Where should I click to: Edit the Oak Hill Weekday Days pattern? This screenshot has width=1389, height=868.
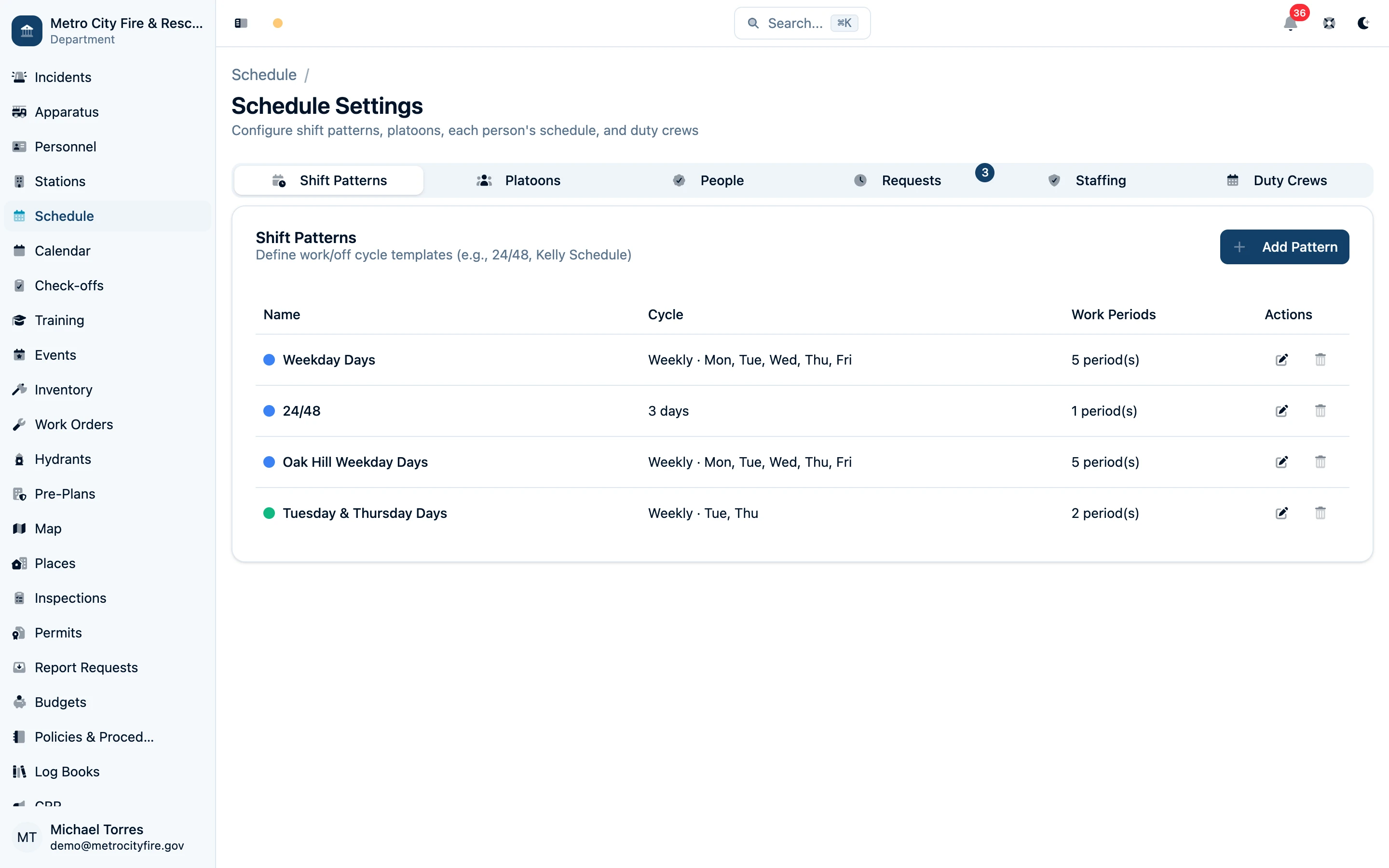pyautogui.click(x=1281, y=462)
